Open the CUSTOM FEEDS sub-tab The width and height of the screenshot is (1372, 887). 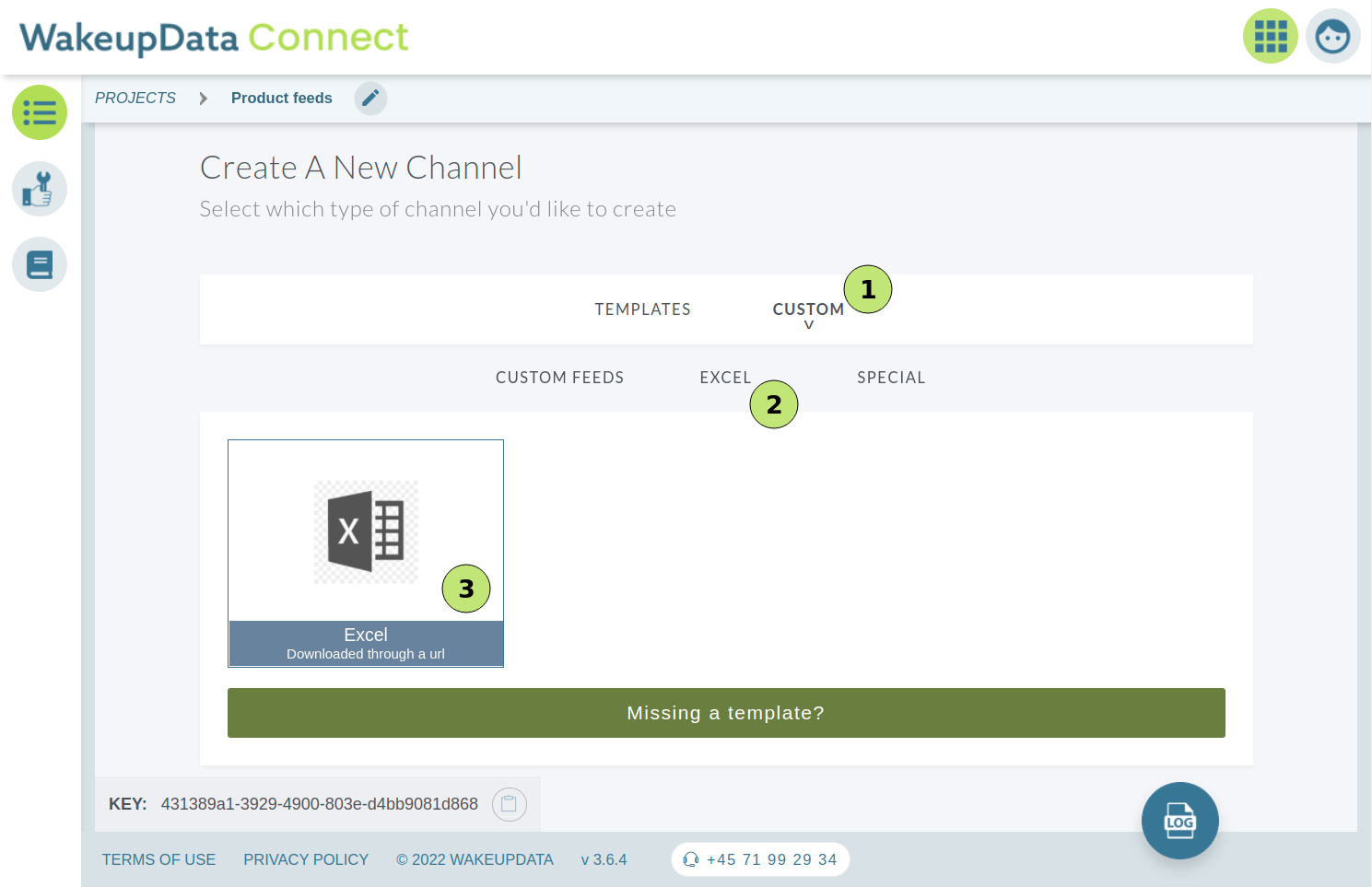click(559, 378)
